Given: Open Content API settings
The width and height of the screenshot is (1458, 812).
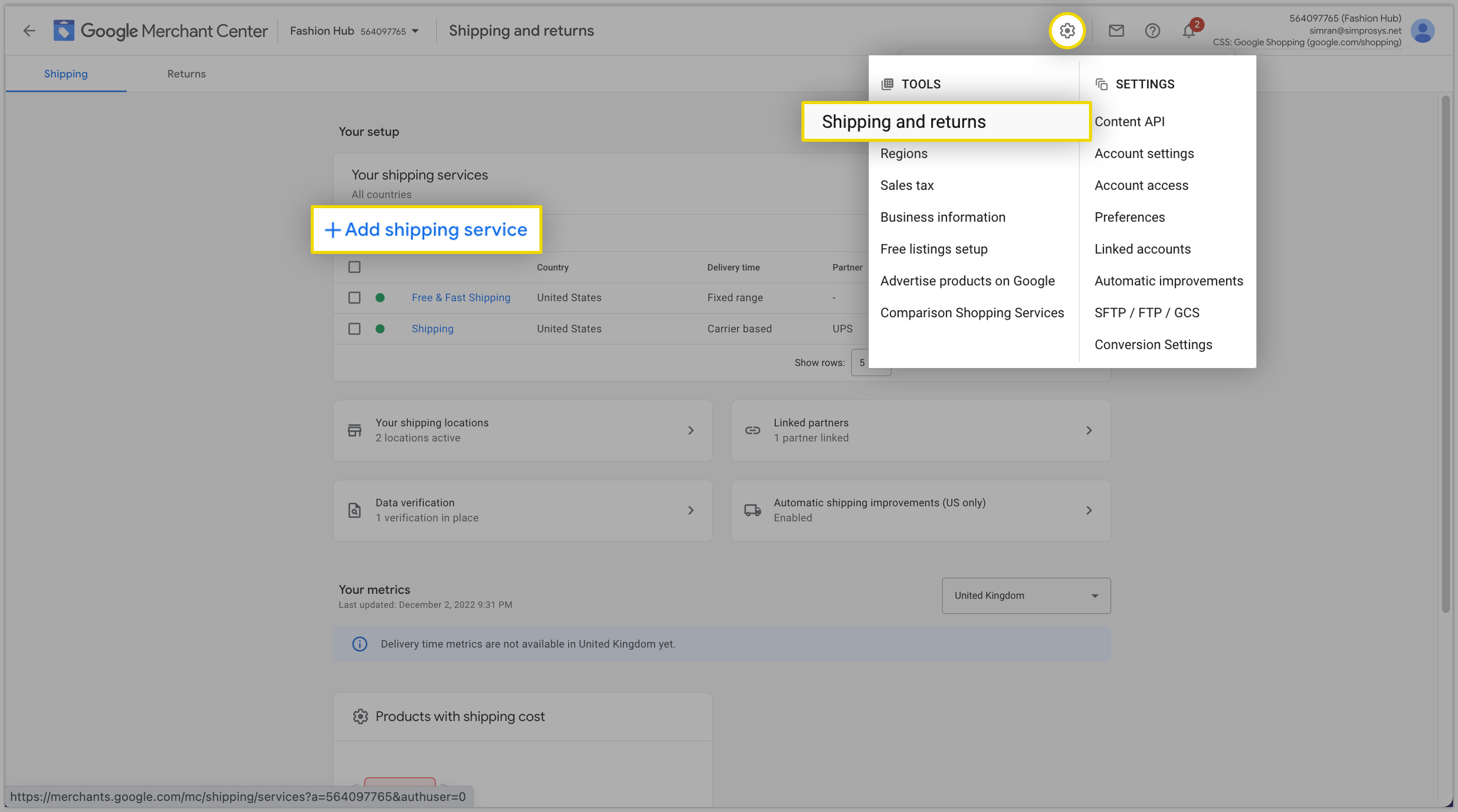Looking at the screenshot, I should coord(1129,121).
